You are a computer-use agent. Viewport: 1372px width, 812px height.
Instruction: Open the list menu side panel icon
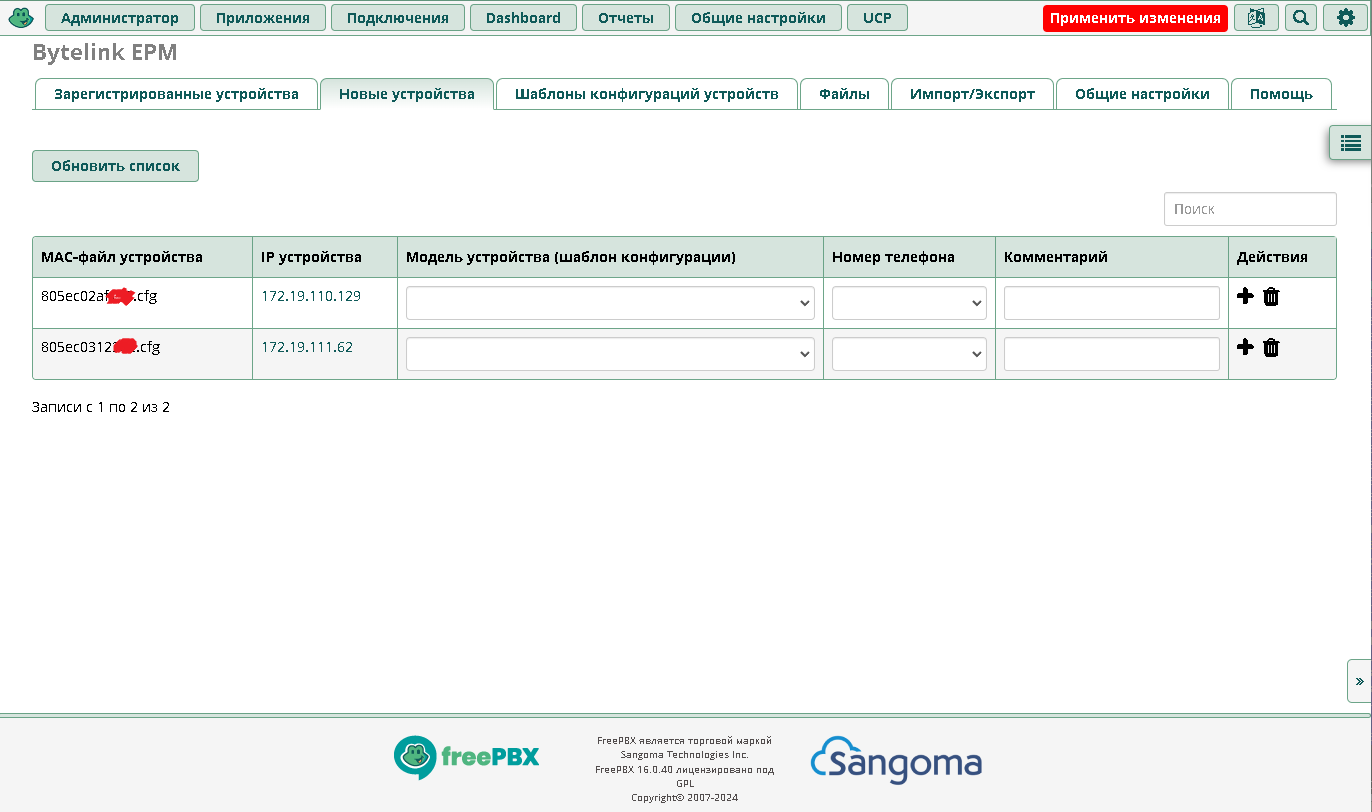1350,143
